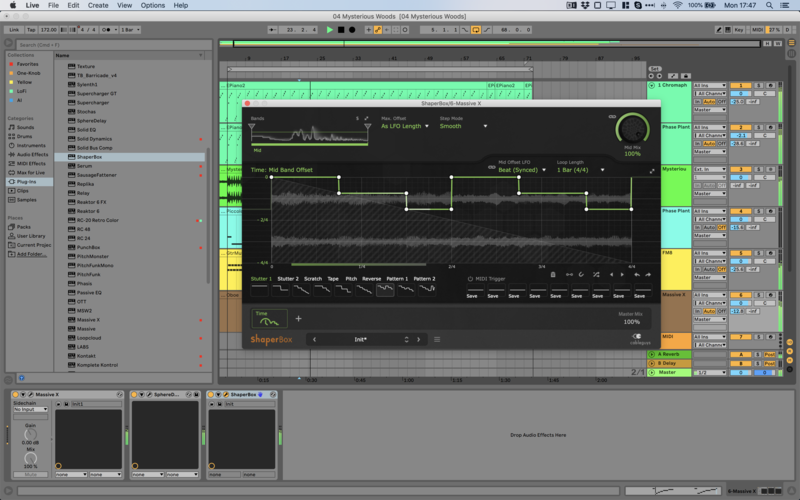Click the ShaperBox randomize shuffle icon
This screenshot has width=800, height=500.
coord(597,274)
